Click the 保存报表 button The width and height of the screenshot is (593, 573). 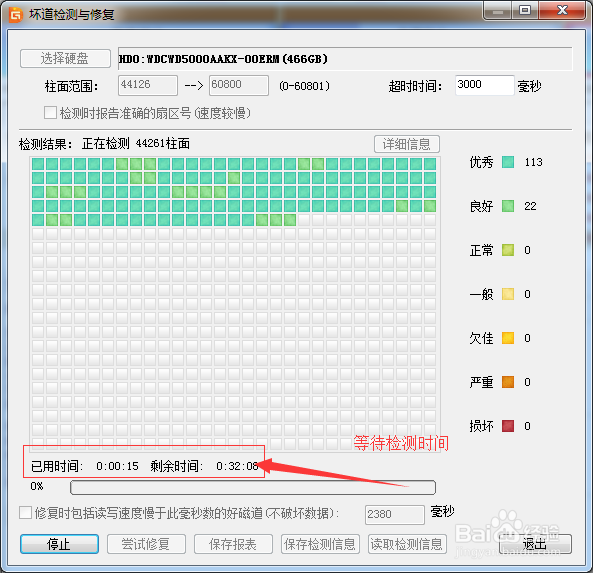(233, 544)
